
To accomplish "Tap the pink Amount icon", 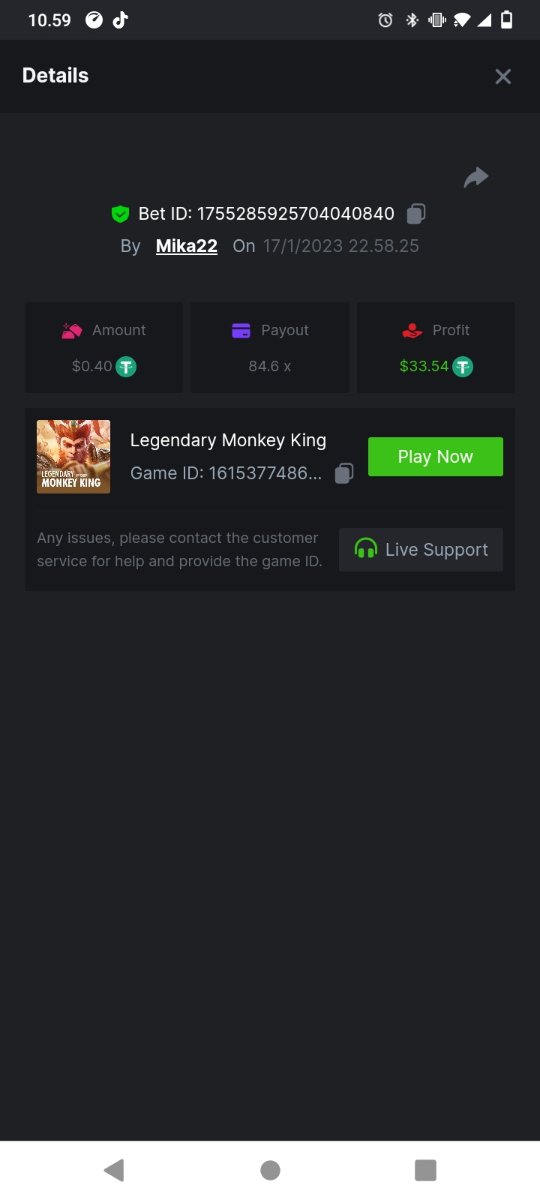I will (71, 330).
